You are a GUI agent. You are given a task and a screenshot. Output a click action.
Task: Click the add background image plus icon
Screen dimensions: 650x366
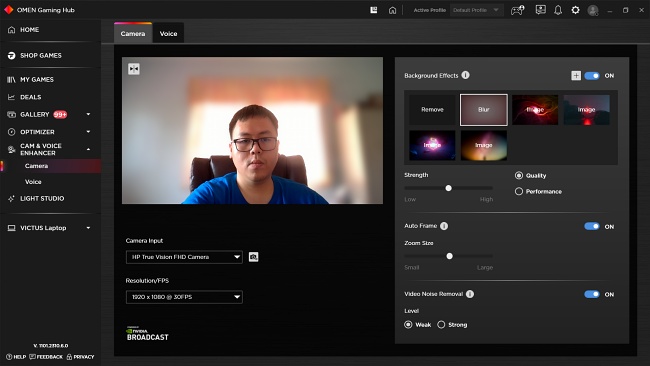pyautogui.click(x=576, y=75)
